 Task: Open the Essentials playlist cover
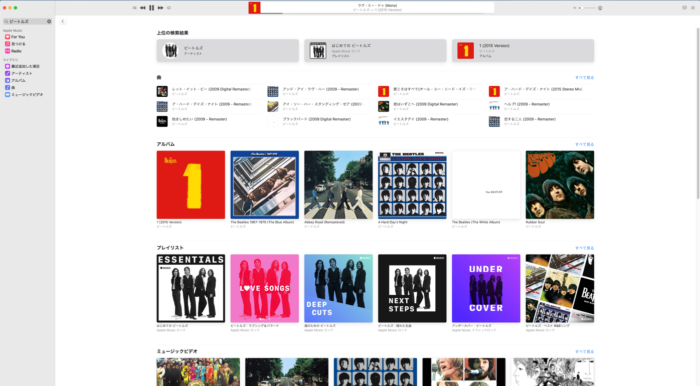coord(191,288)
